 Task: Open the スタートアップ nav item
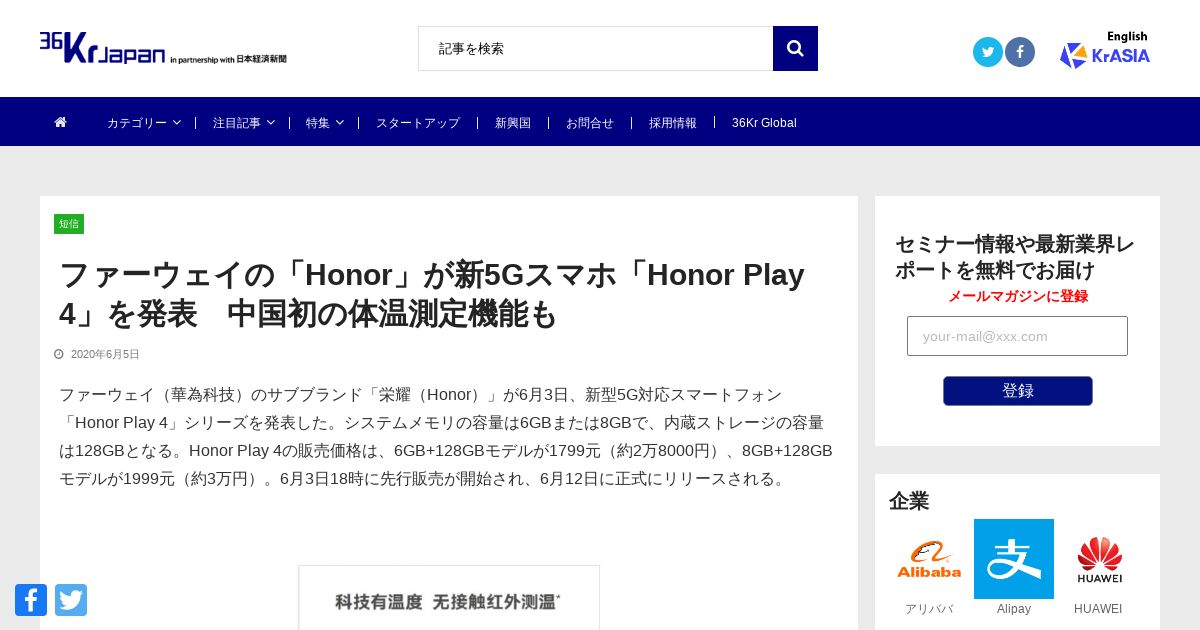pos(418,123)
